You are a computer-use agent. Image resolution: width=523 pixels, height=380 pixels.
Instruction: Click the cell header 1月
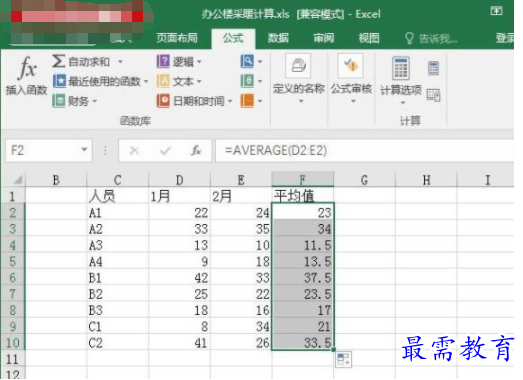pyautogui.click(x=179, y=196)
